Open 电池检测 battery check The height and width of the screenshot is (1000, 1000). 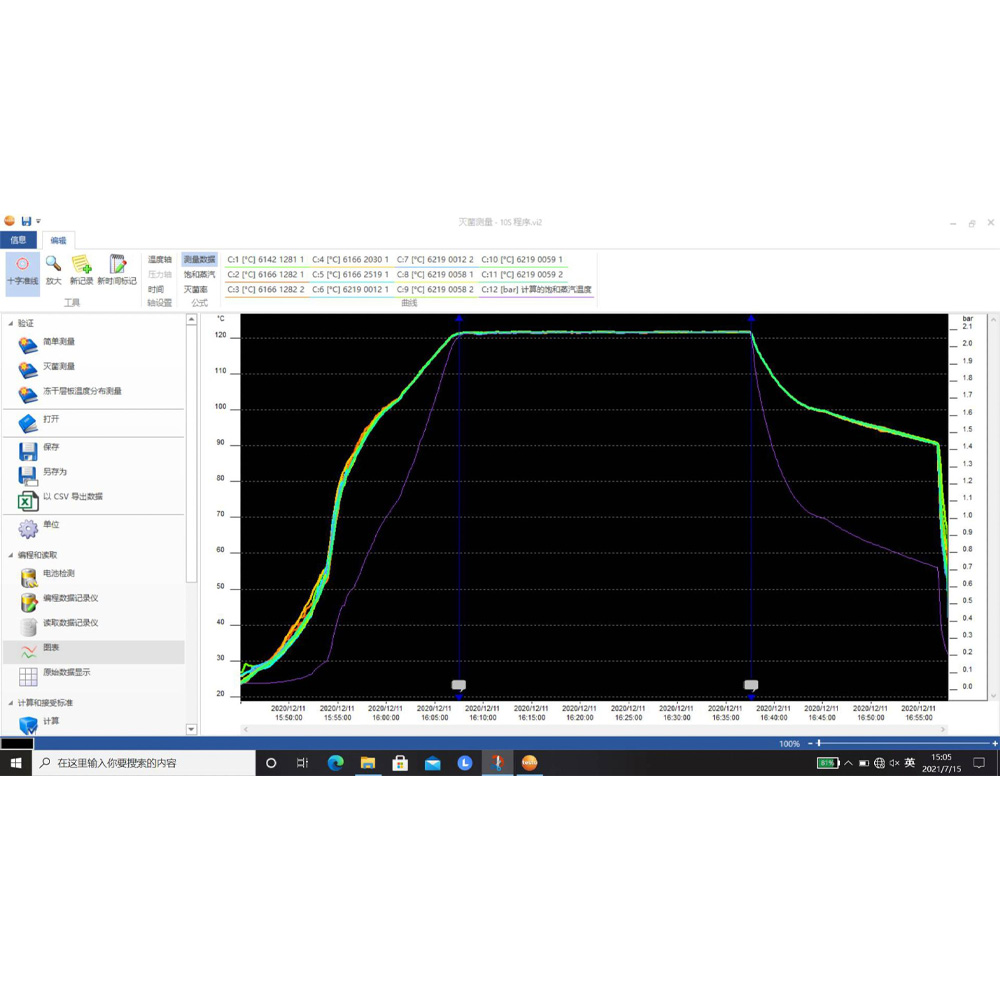[x=58, y=574]
